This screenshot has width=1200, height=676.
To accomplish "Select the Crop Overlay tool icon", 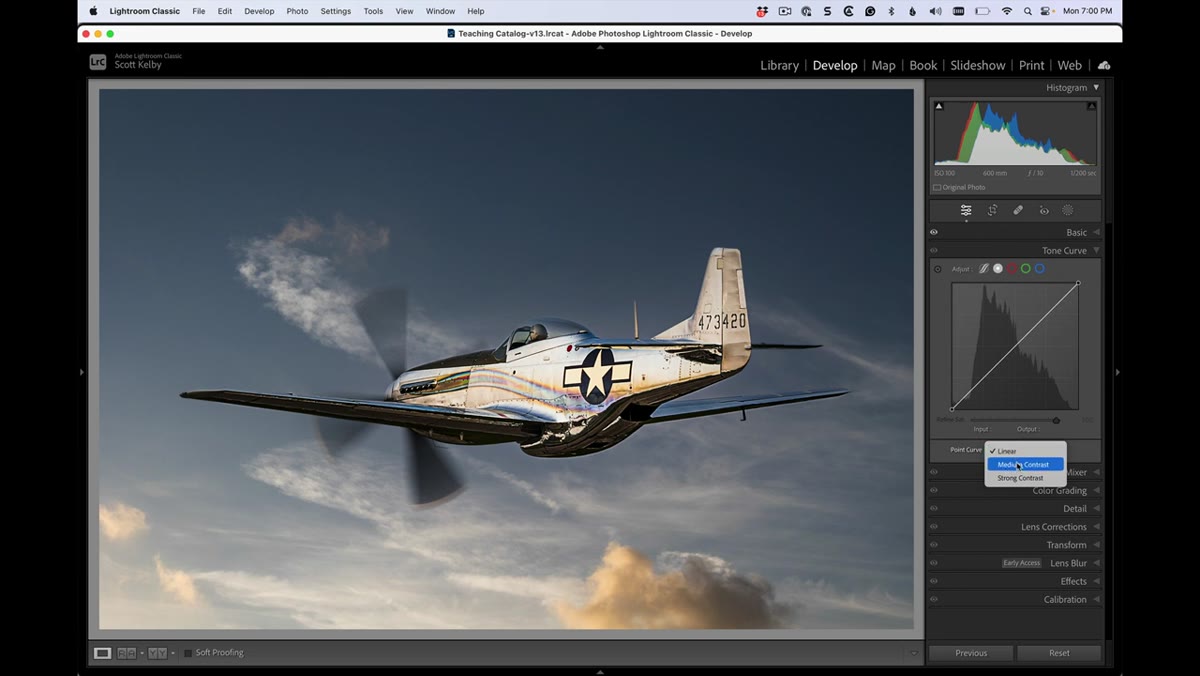I will click(992, 210).
